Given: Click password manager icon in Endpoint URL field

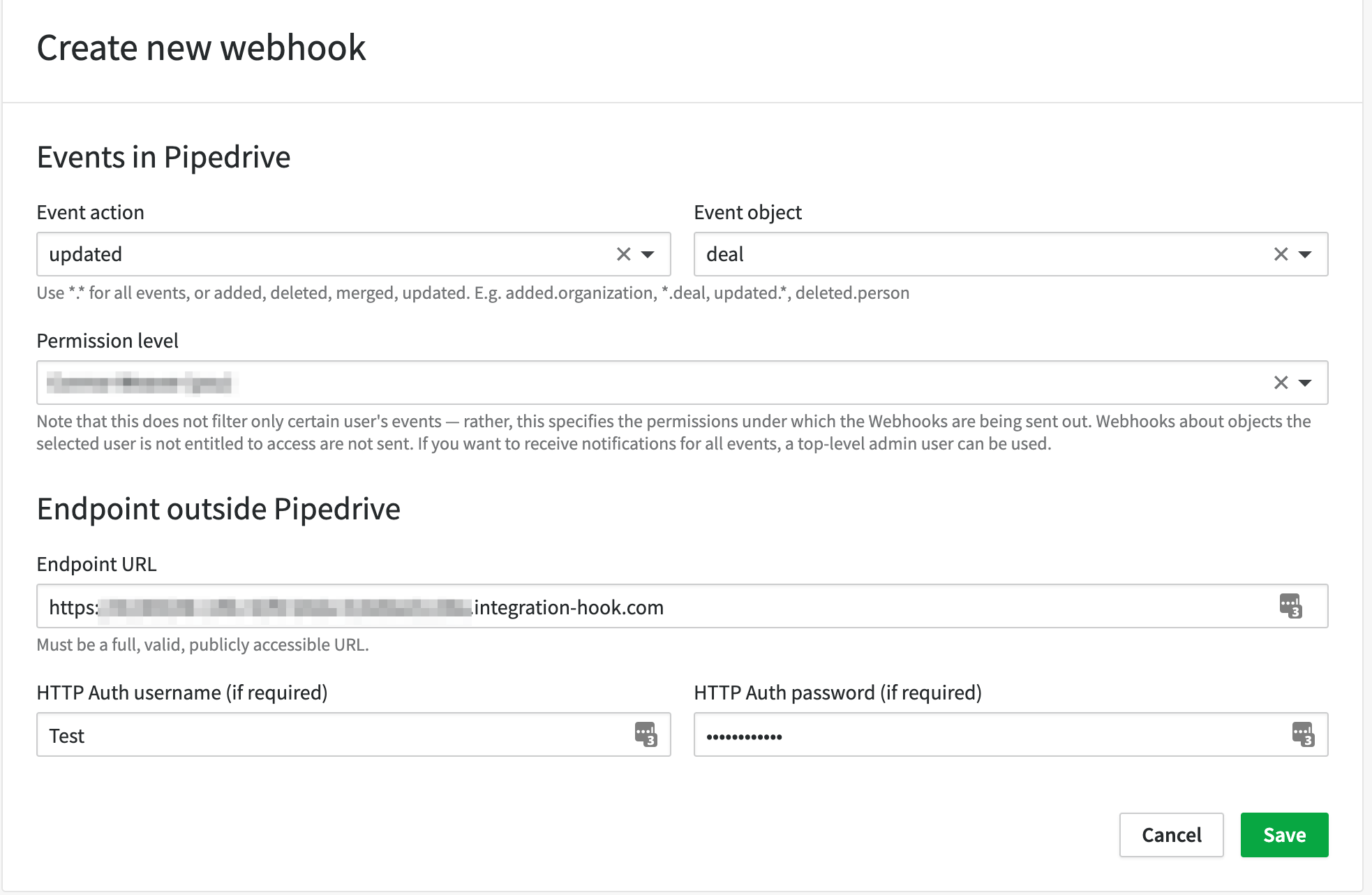Looking at the screenshot, I should pyautogui.click(x=1290, y=606).
